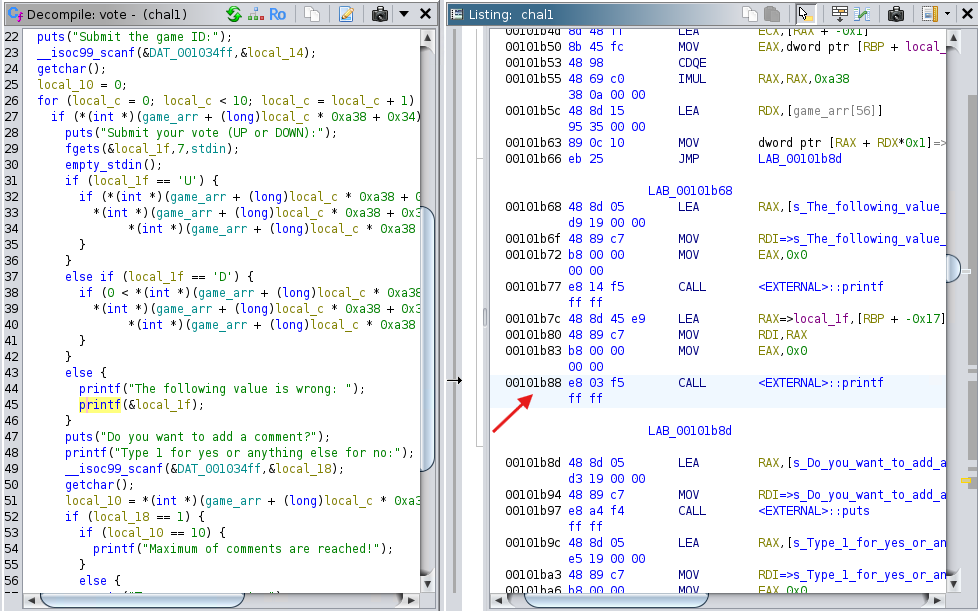Viewport: 978px width, 611px height.
Task: Click address 00101b88 in Listing
Action: click(533, 383)
